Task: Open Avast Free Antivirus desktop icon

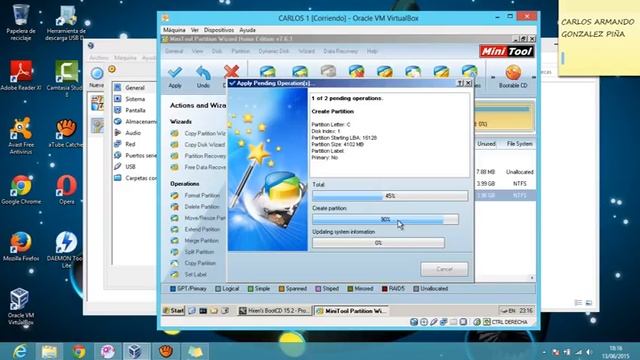Action: click(x=21, y=136)
